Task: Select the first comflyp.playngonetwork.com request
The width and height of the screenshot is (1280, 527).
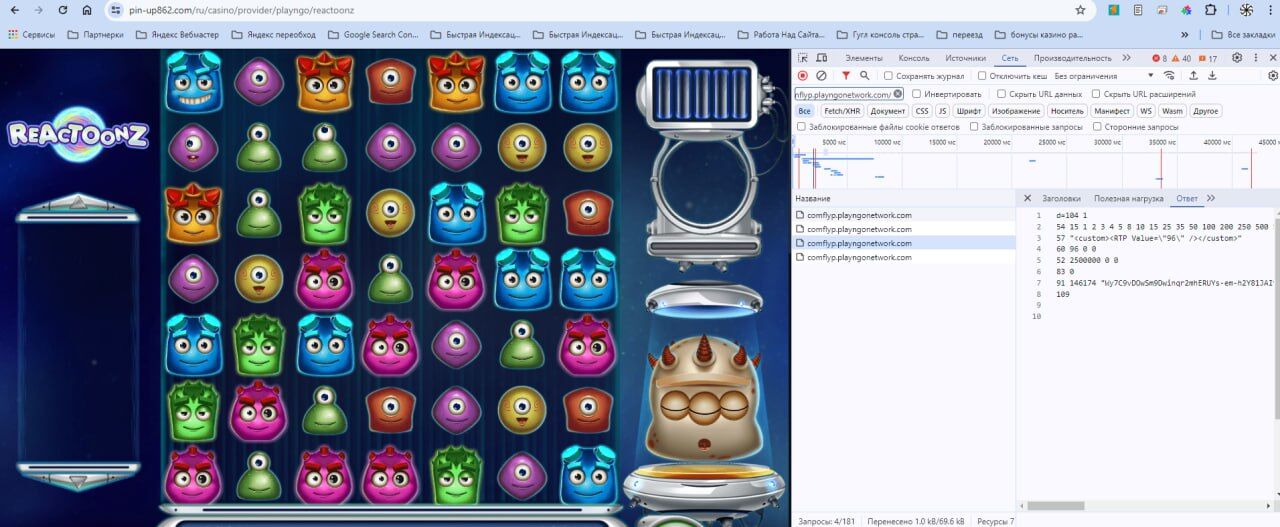Action: pos(859,215)
